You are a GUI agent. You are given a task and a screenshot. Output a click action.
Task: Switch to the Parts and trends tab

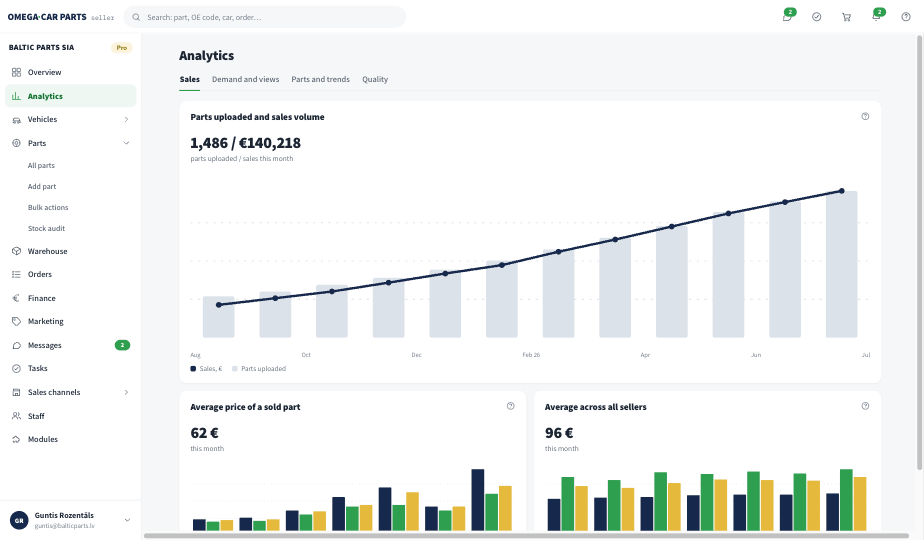[321, 79]
